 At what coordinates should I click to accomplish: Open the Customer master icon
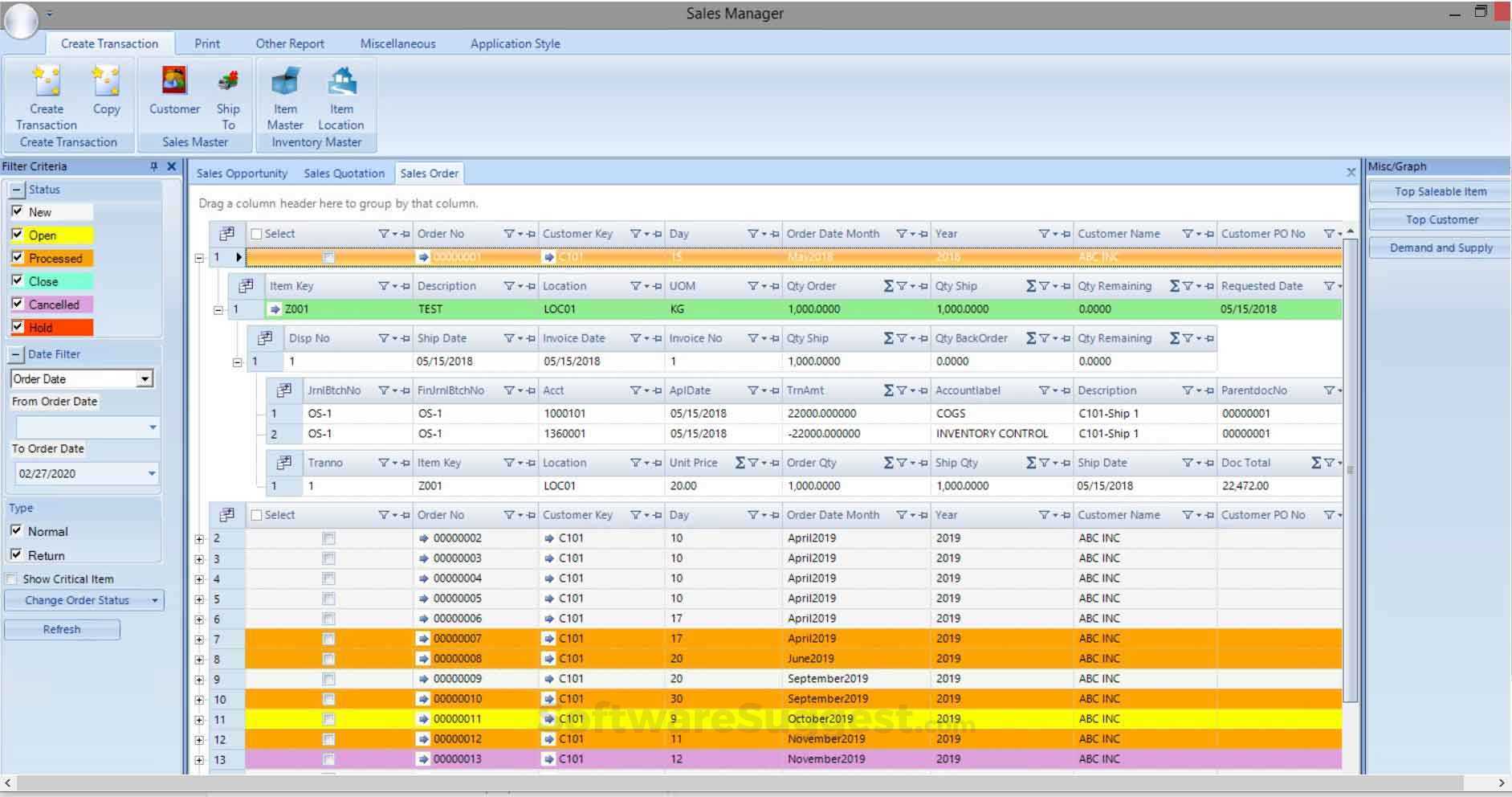click(x=173, y=88)
